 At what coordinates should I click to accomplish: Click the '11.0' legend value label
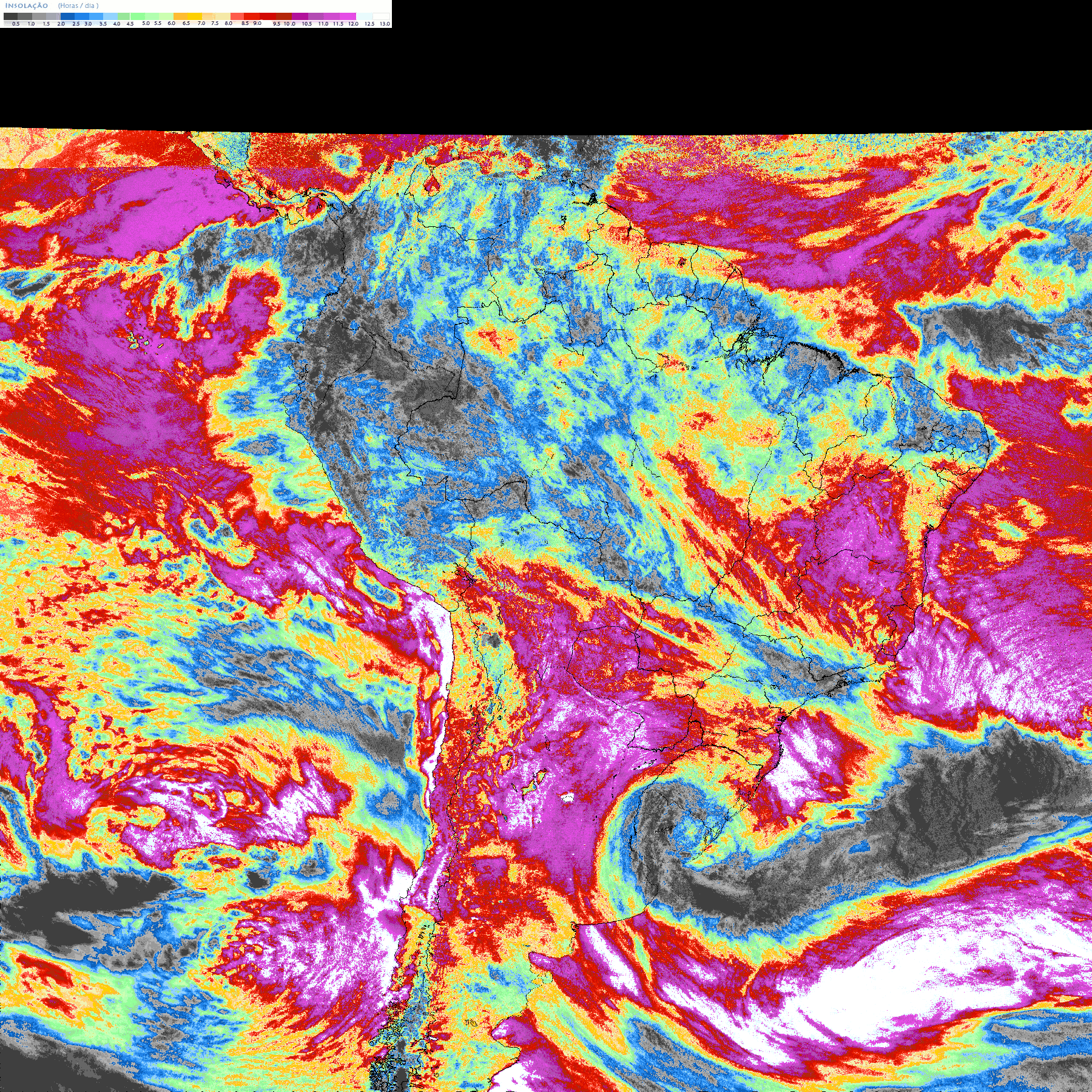(x=323, y=24)
